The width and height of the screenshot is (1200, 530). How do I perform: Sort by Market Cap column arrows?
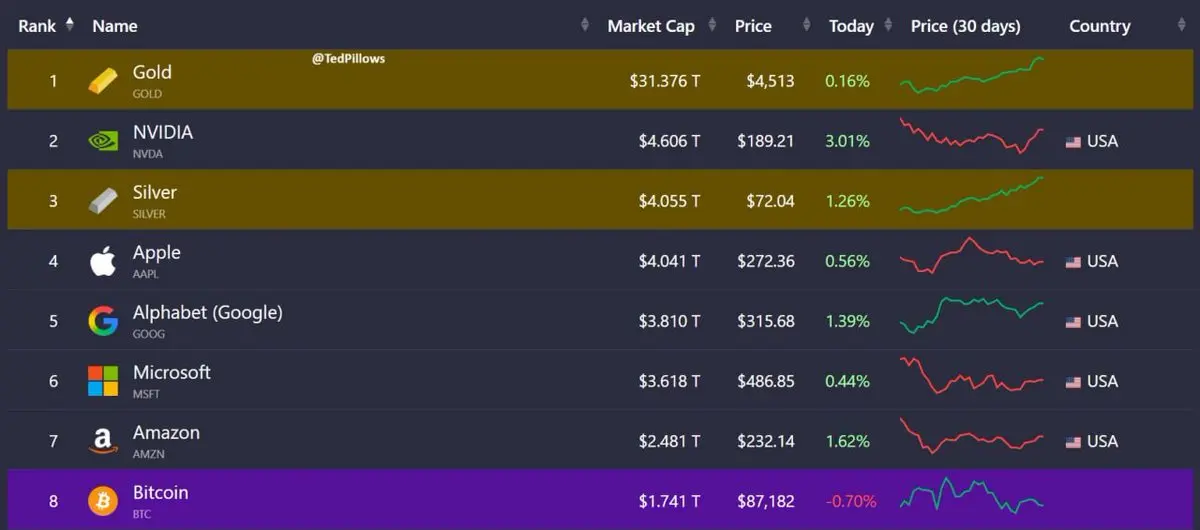click(x=713, y=26)
